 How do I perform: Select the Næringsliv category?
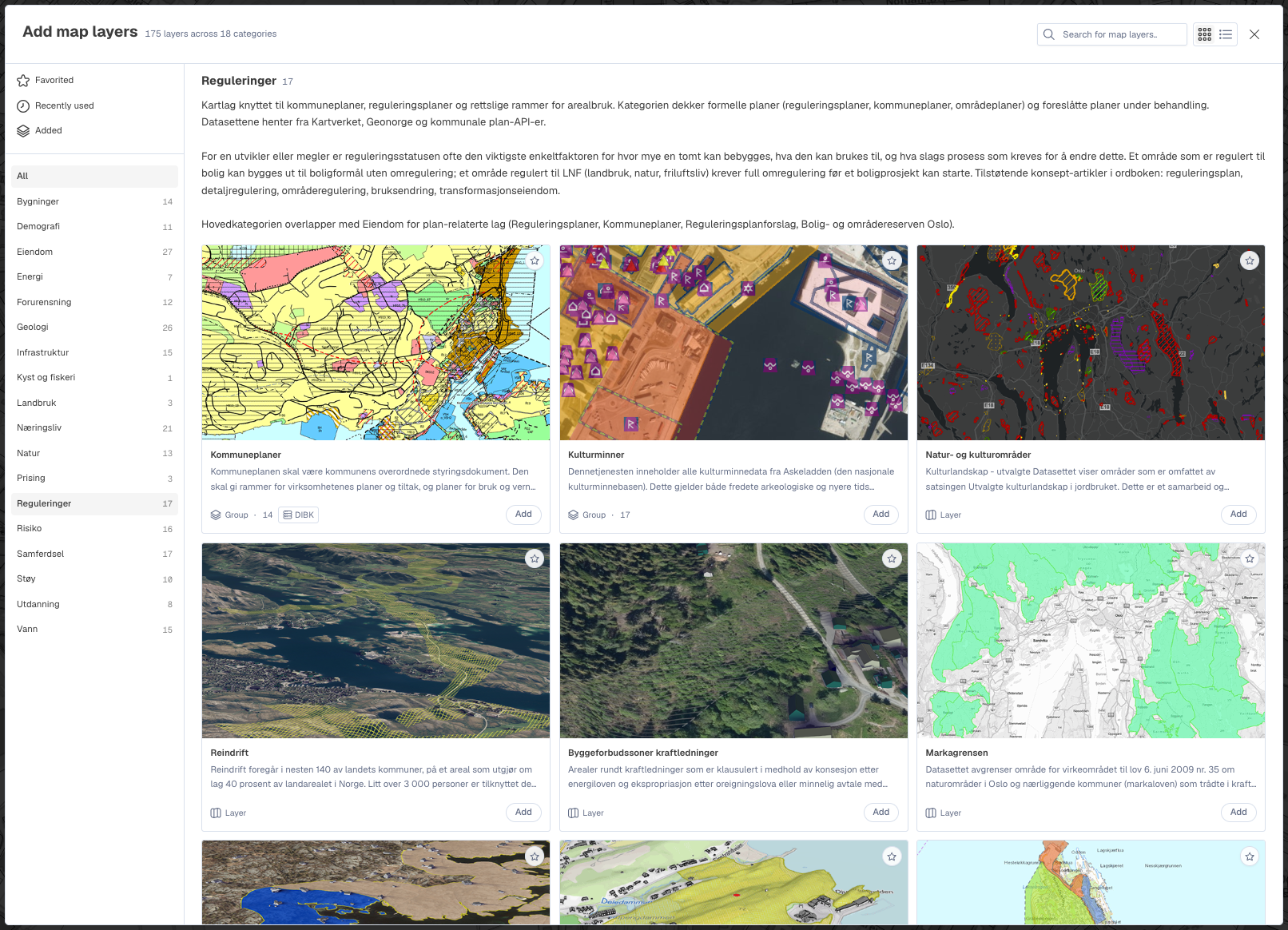(x=94, y=427)
